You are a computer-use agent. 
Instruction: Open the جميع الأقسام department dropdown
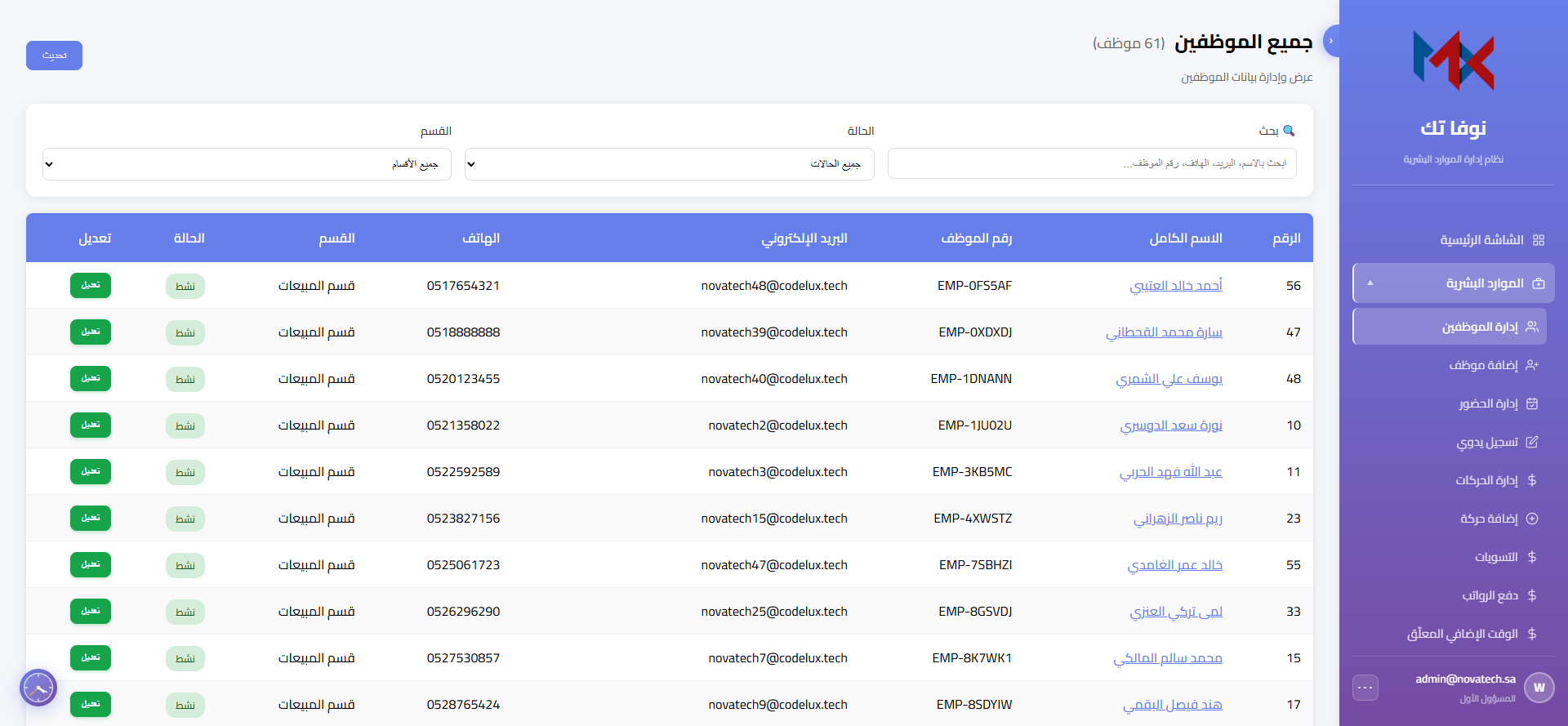click(247, 164)
